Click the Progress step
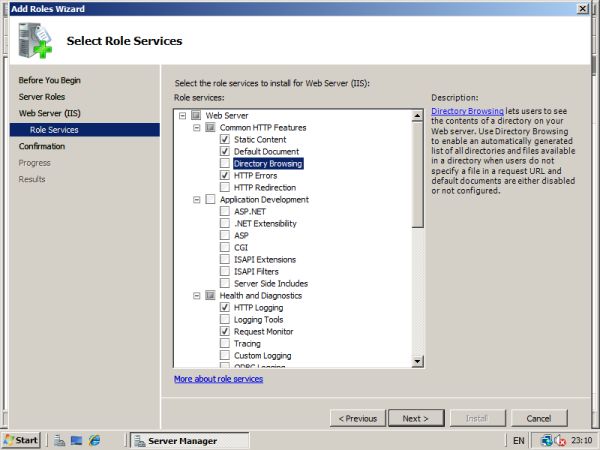600x450 pixels. 34,163
